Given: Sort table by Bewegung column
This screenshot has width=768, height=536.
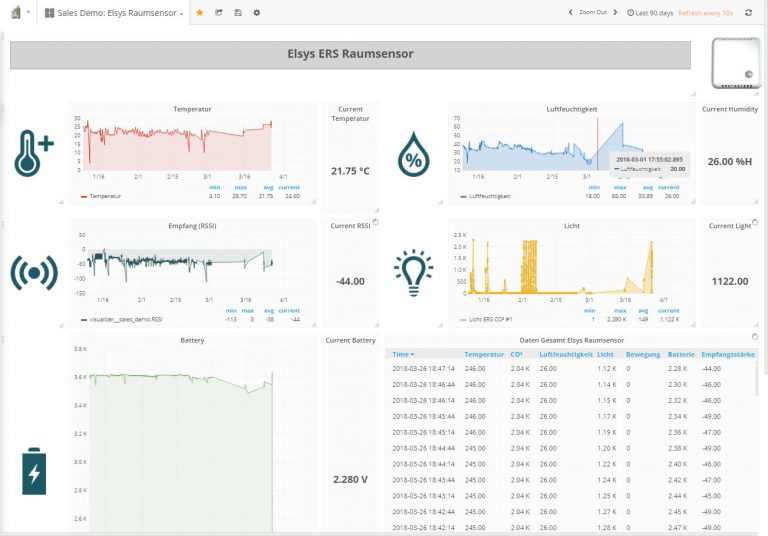Looking at the screenshot, I should [643, 354].
